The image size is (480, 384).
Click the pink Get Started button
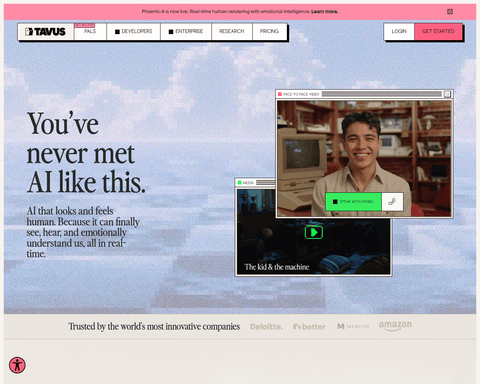[438, 31]
